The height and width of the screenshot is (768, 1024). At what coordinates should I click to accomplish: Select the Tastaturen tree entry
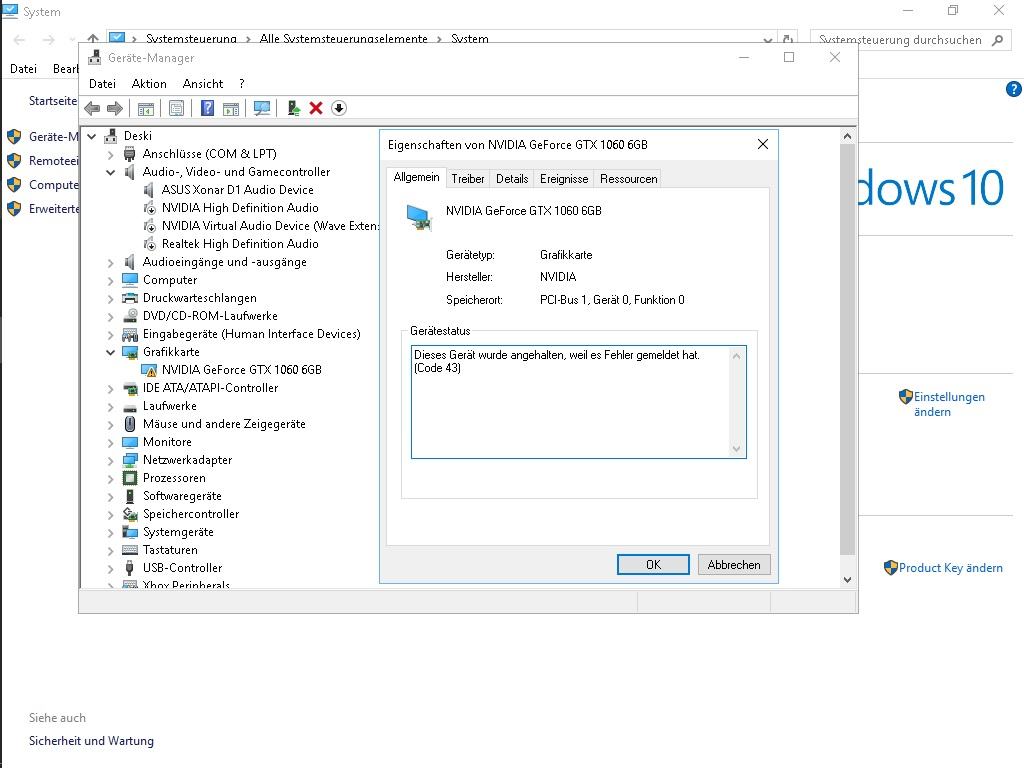(x=170, y=550)
